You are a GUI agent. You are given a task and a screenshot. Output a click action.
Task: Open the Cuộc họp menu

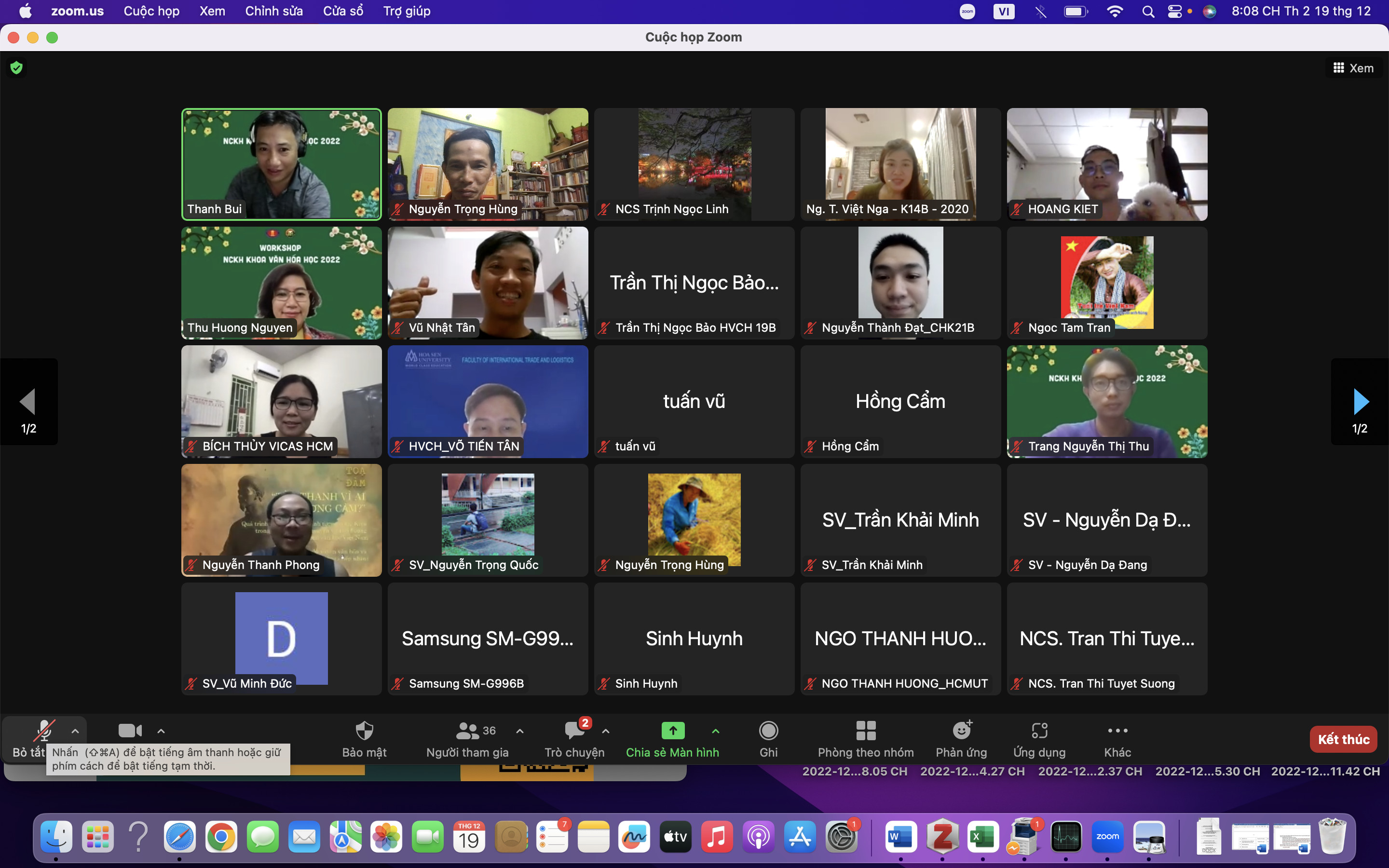pos(151,12)
